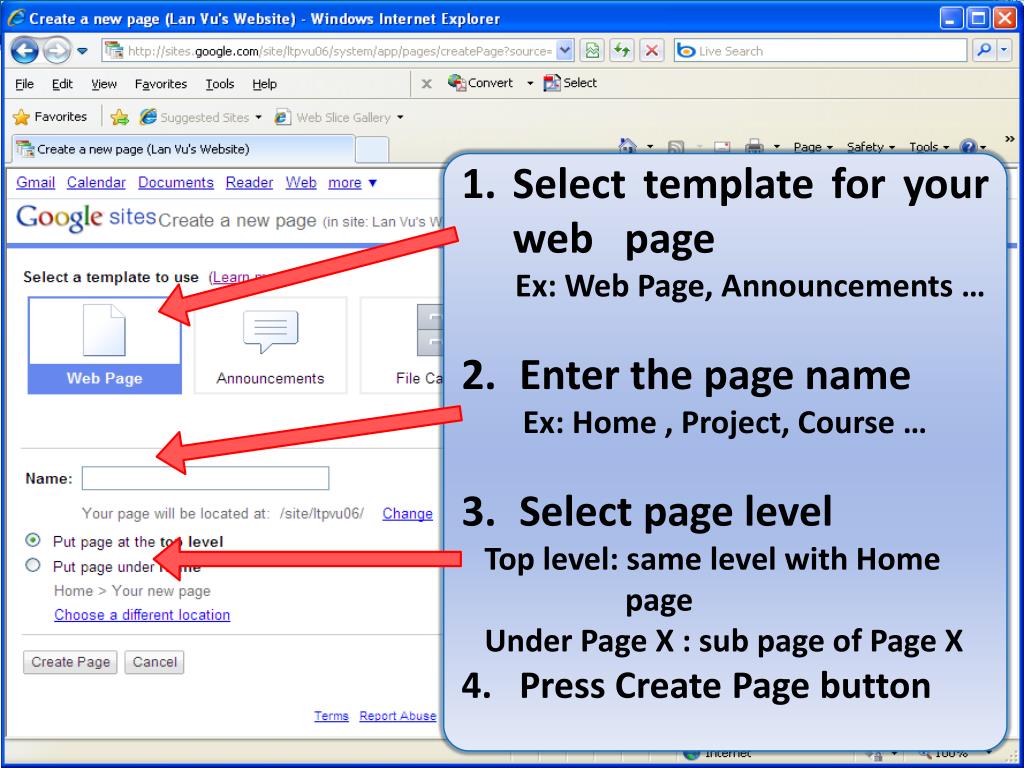Click the Compatibility View icon
1024x768 pixels.
(592, 50)
